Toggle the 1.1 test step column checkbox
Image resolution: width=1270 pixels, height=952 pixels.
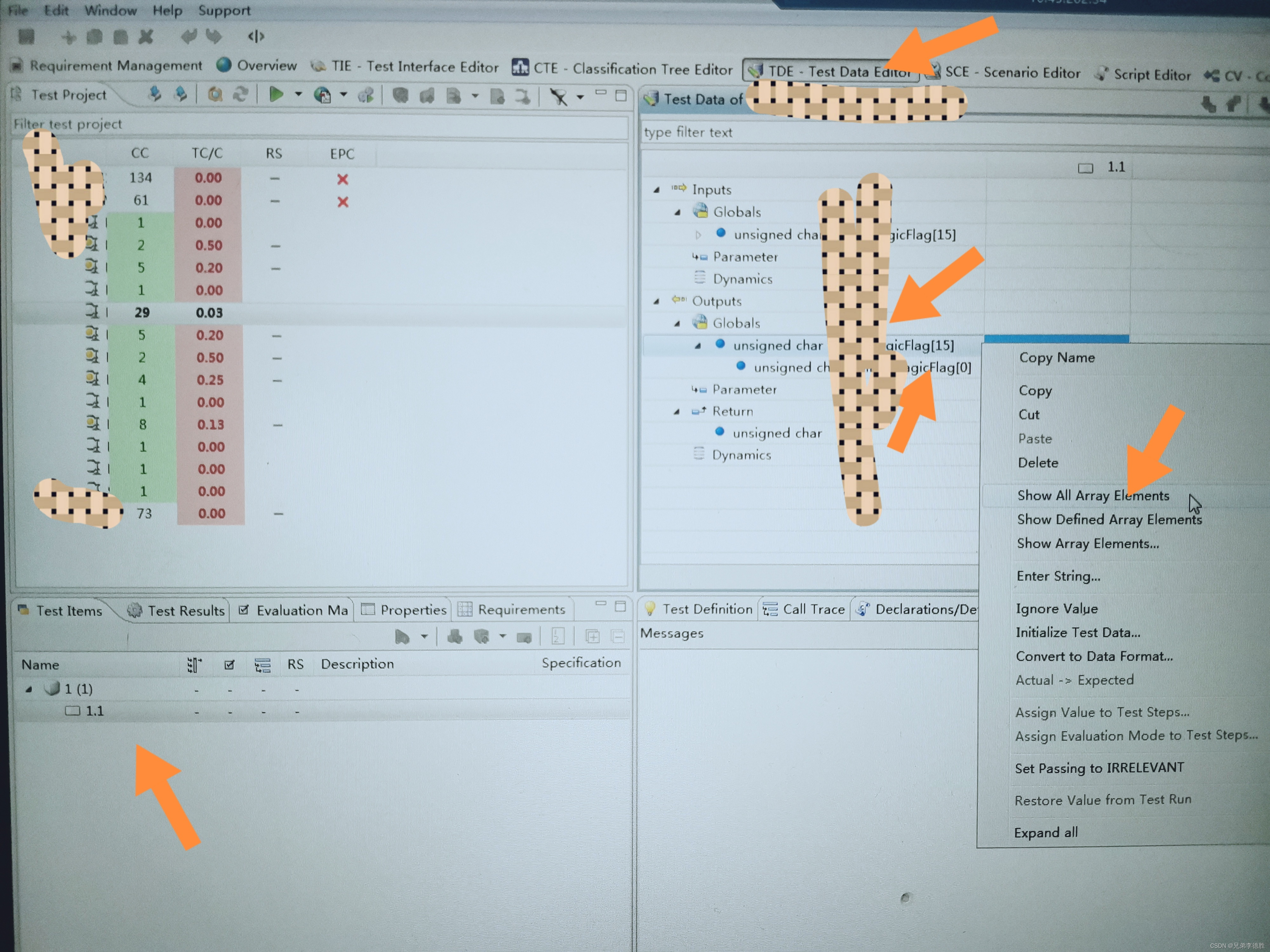point(1085,168)
